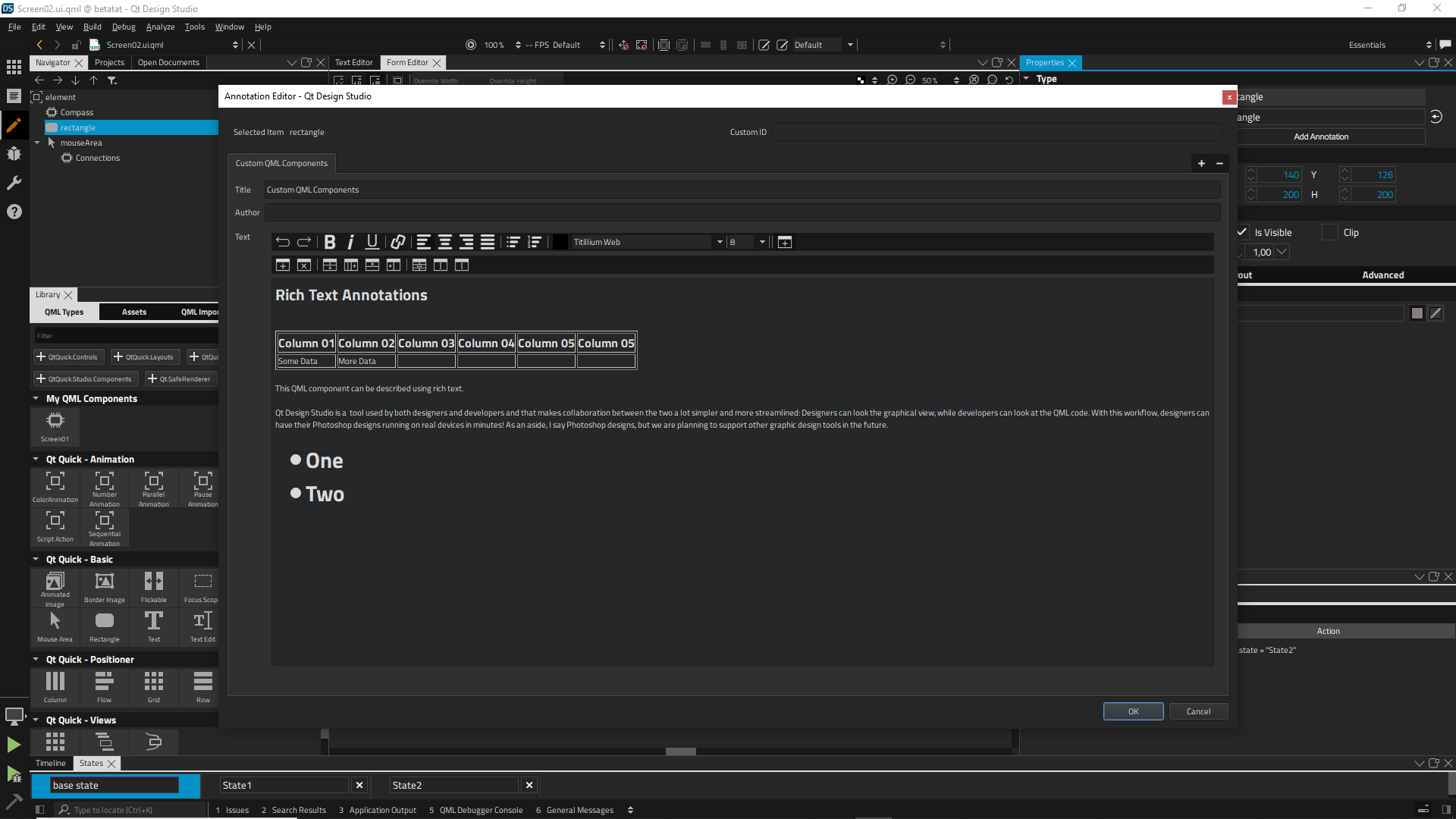Collapse the mouseArea tree item
Image resolution: width=1456 pixels, height=819 pixels.
[x=37, y=143]
